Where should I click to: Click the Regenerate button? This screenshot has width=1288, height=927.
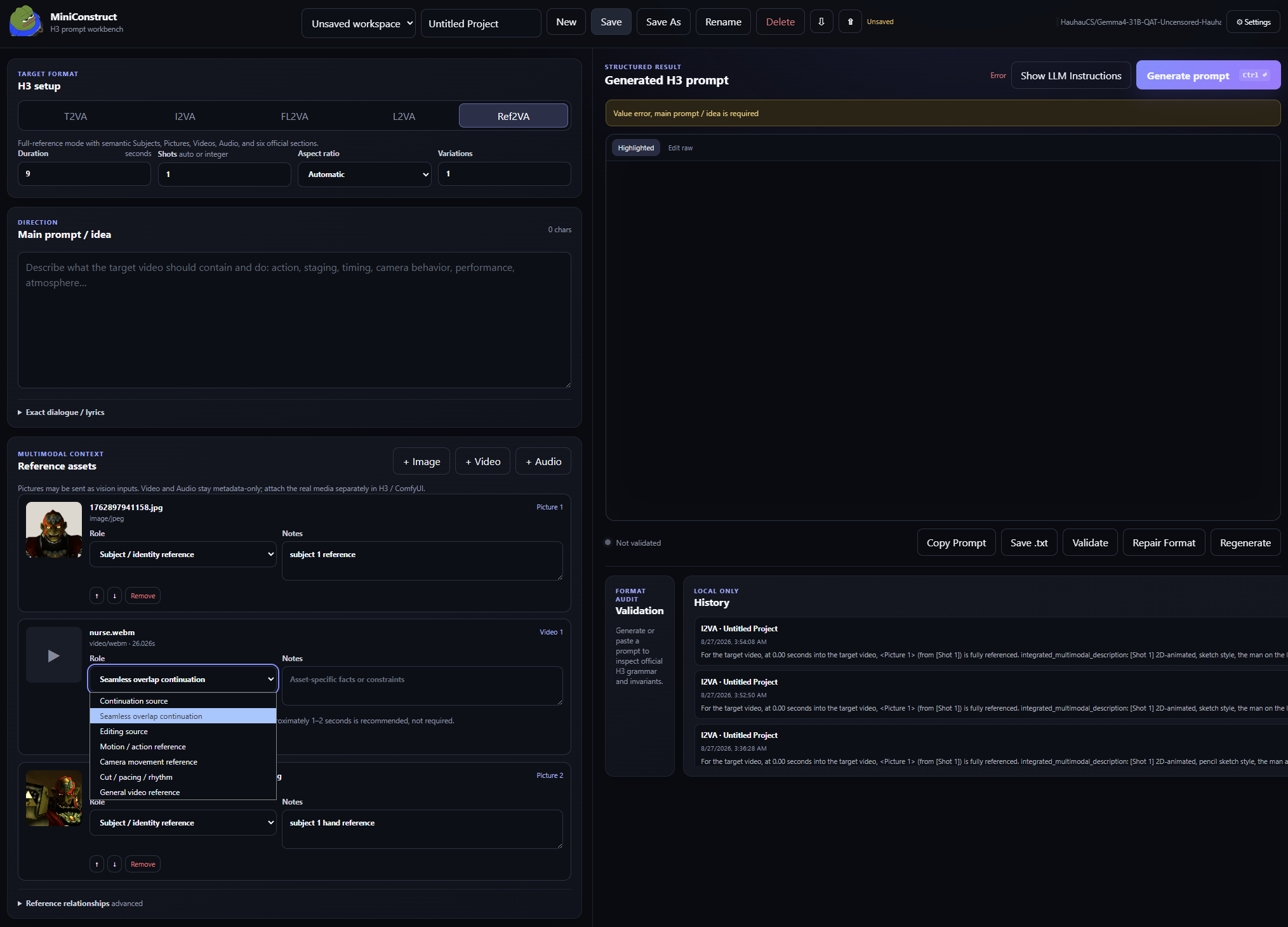click(x=1245, y=542)
